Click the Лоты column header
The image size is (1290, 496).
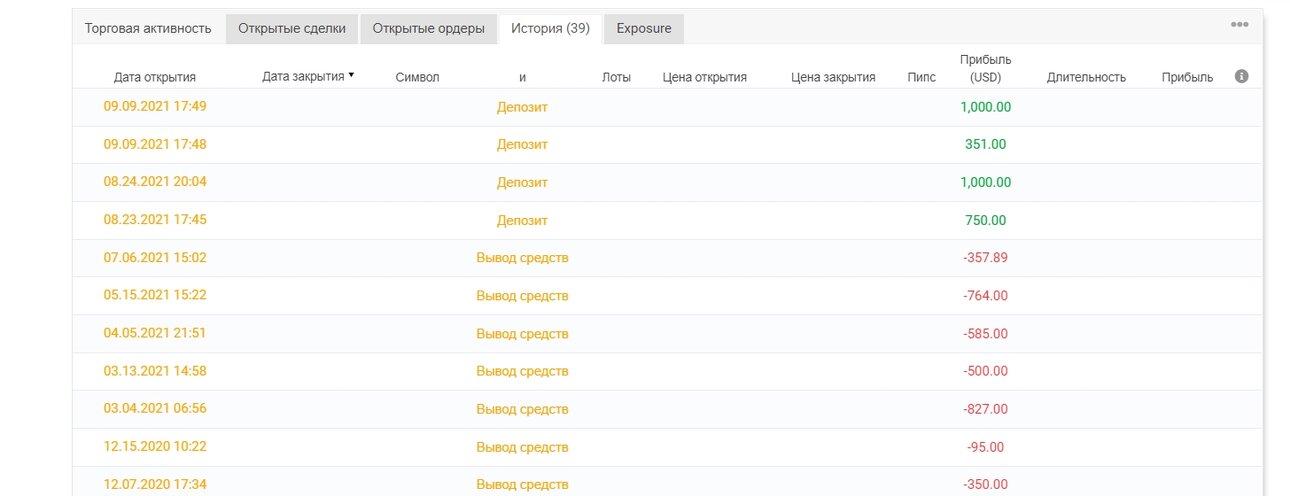(617, 77)
